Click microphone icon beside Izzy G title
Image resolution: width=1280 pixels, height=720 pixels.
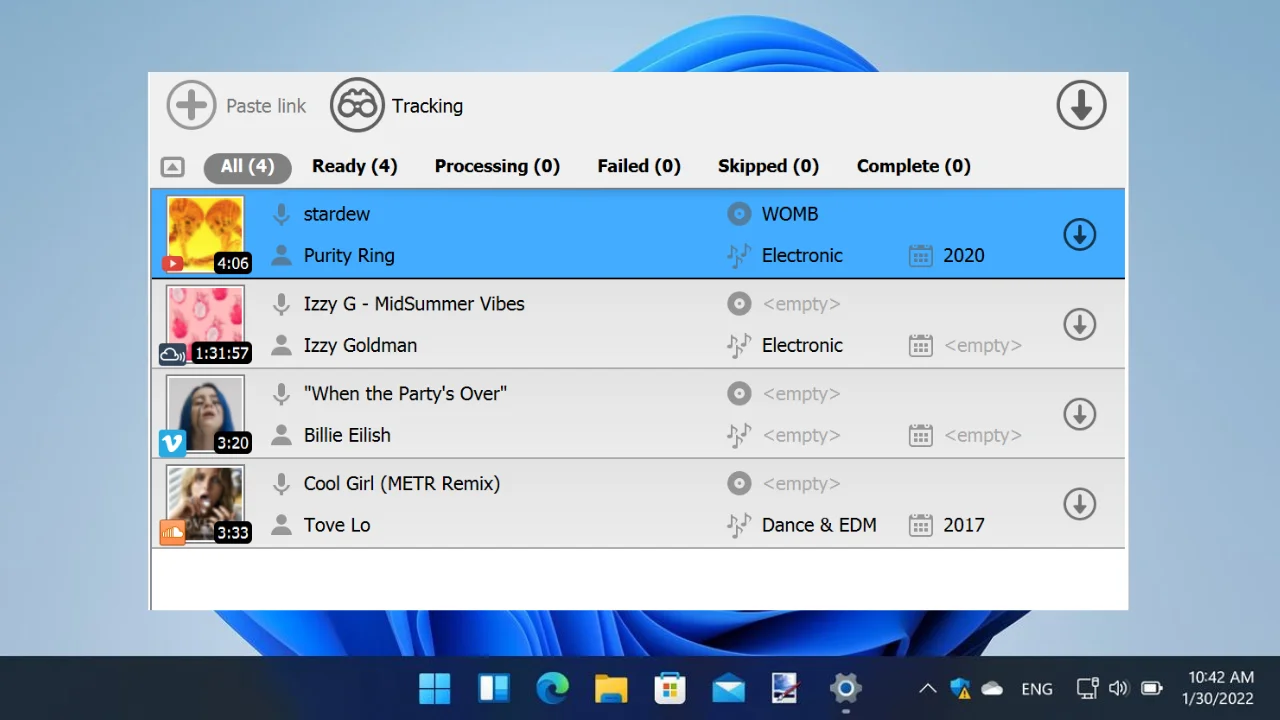[282, 304]
